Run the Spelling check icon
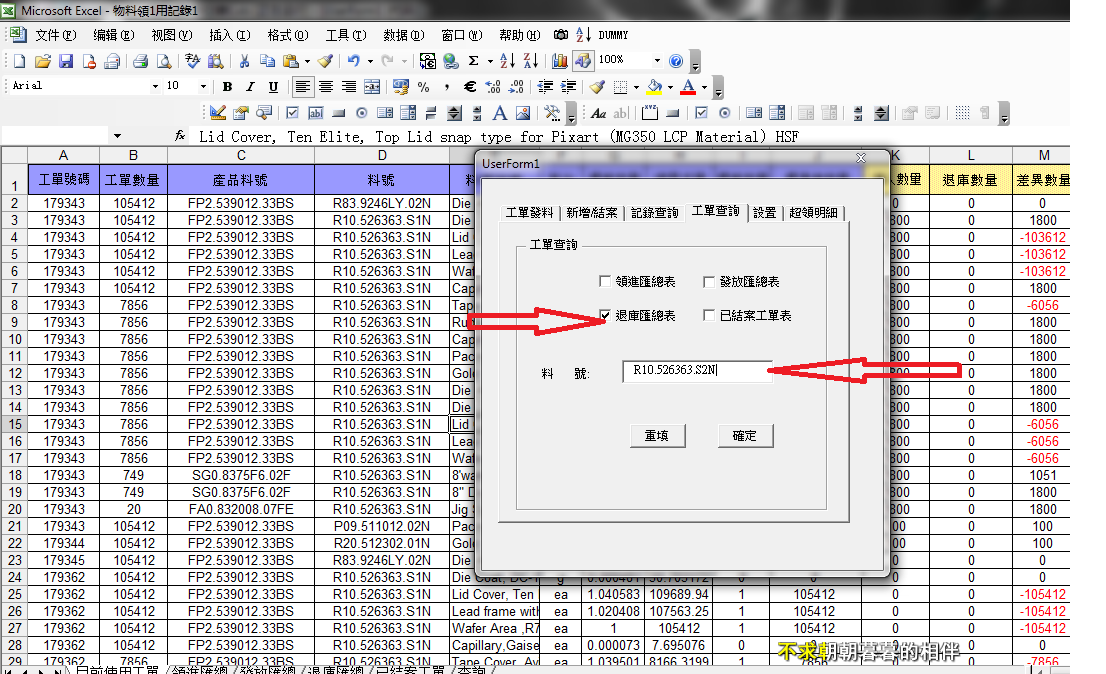 [193, 61]
